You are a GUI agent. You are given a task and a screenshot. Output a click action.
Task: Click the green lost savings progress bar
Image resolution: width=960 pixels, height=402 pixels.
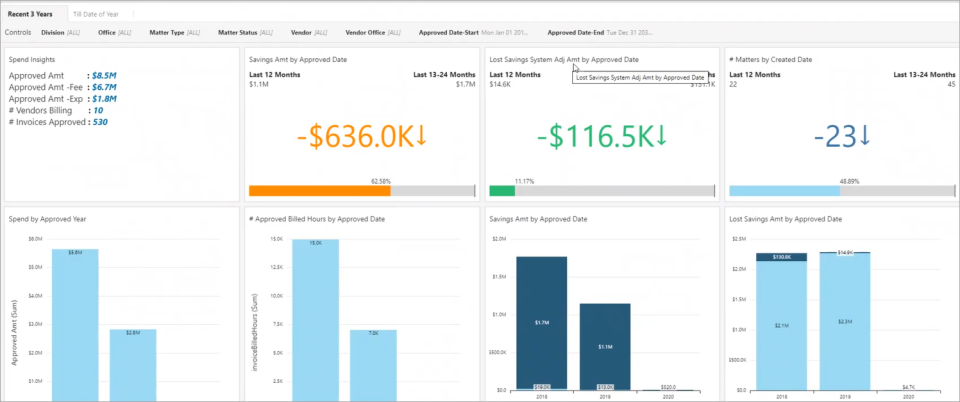[x=502, y=191]
